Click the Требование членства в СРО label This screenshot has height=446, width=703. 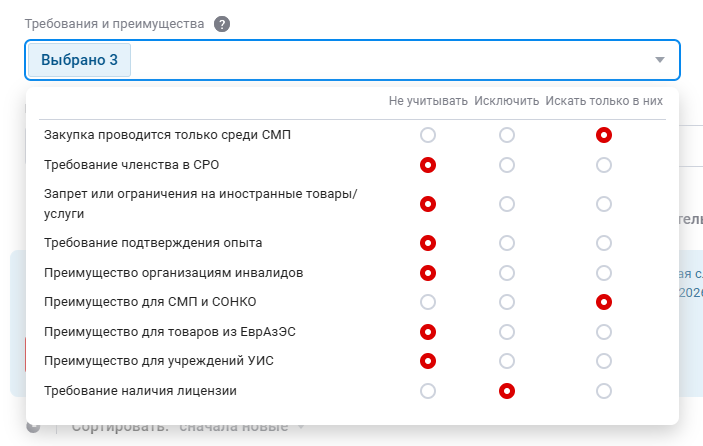[x=131, y=165]
